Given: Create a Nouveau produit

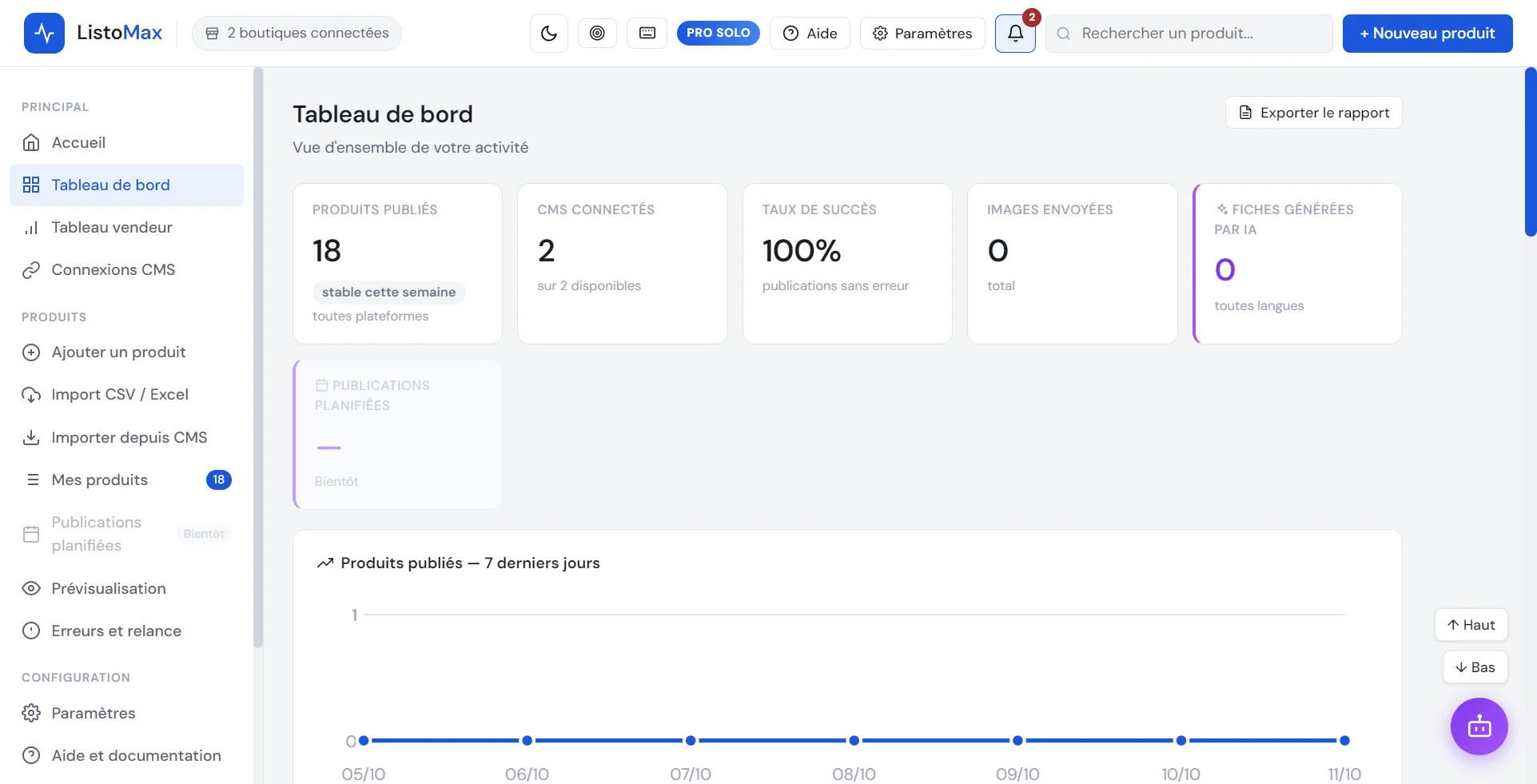Looking at the screenshot, I should [1427, 34].
